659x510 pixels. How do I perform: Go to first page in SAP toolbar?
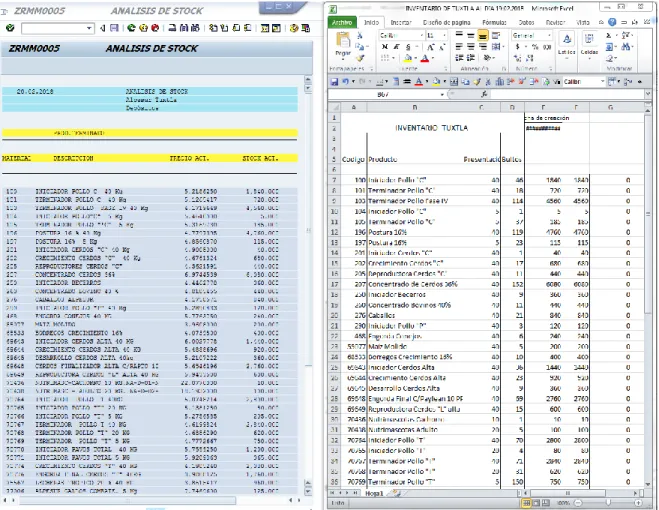point(214,28)
